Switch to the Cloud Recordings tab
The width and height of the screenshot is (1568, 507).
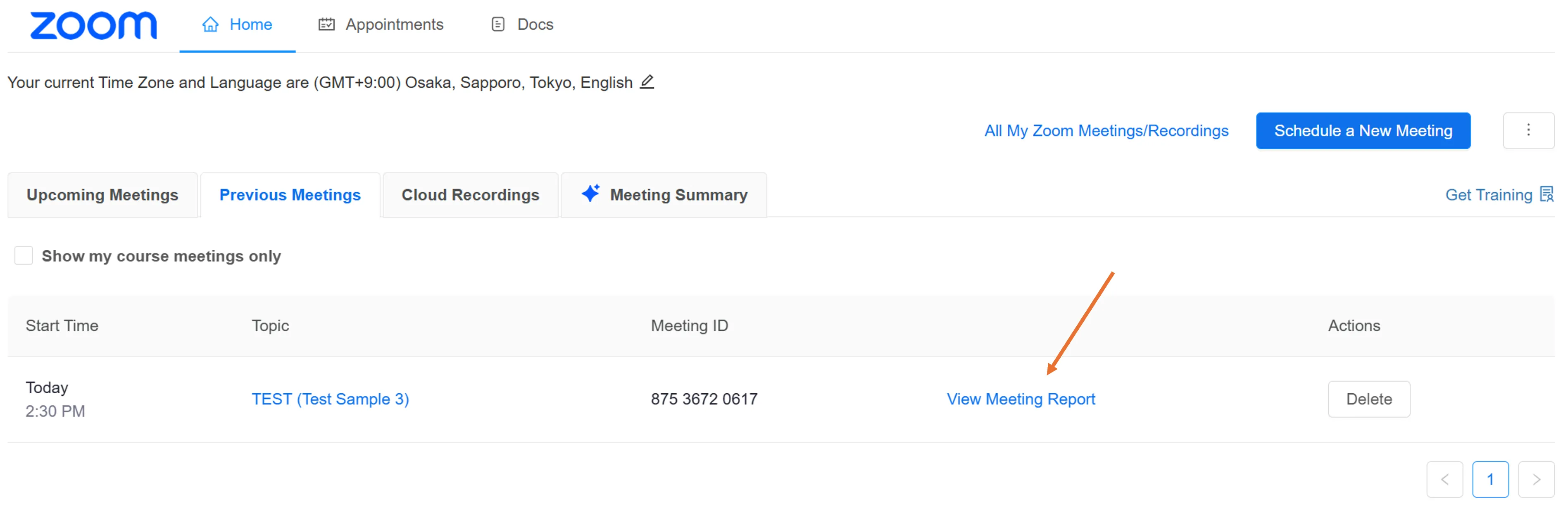[470, 195]
